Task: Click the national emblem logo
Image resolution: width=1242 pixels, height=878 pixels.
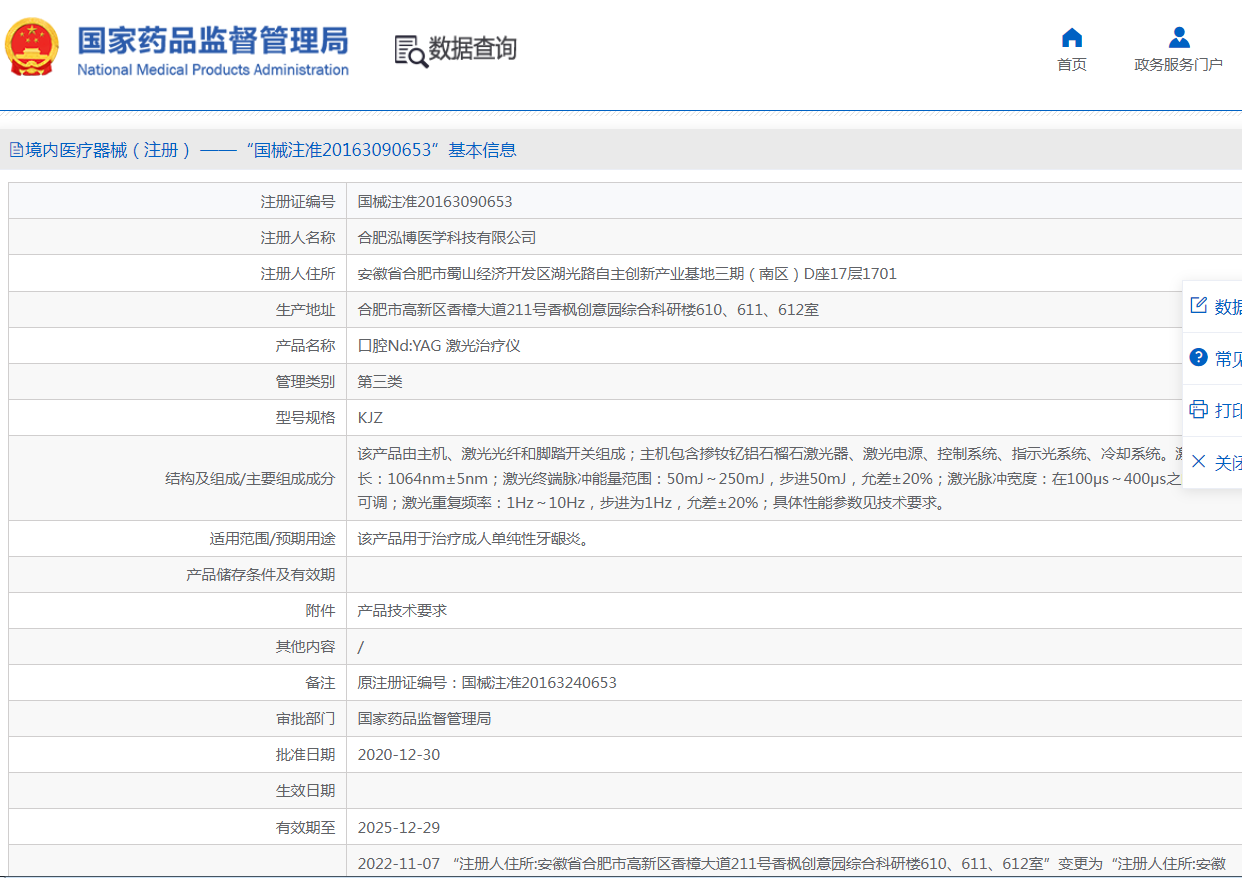Action: (x=32, y=46)
